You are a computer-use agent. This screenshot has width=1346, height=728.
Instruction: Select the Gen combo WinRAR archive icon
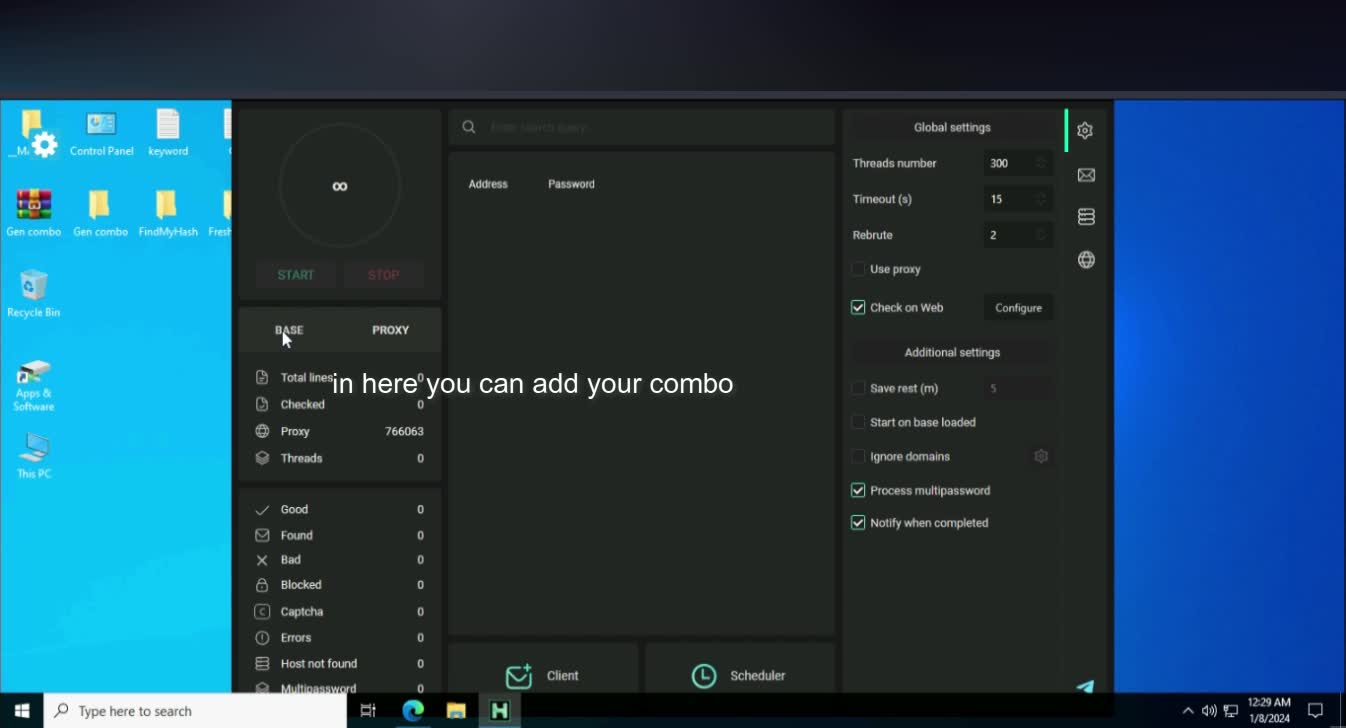pyautogui.click(x=34, y=214)
